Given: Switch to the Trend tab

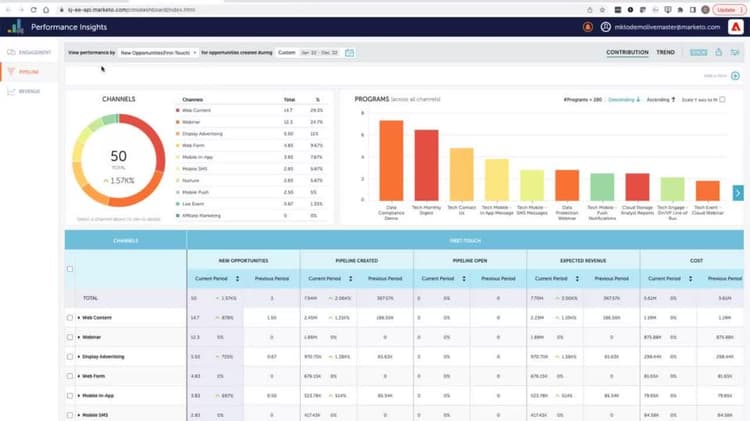Looking at the screenshot, I should click(665, 52).
